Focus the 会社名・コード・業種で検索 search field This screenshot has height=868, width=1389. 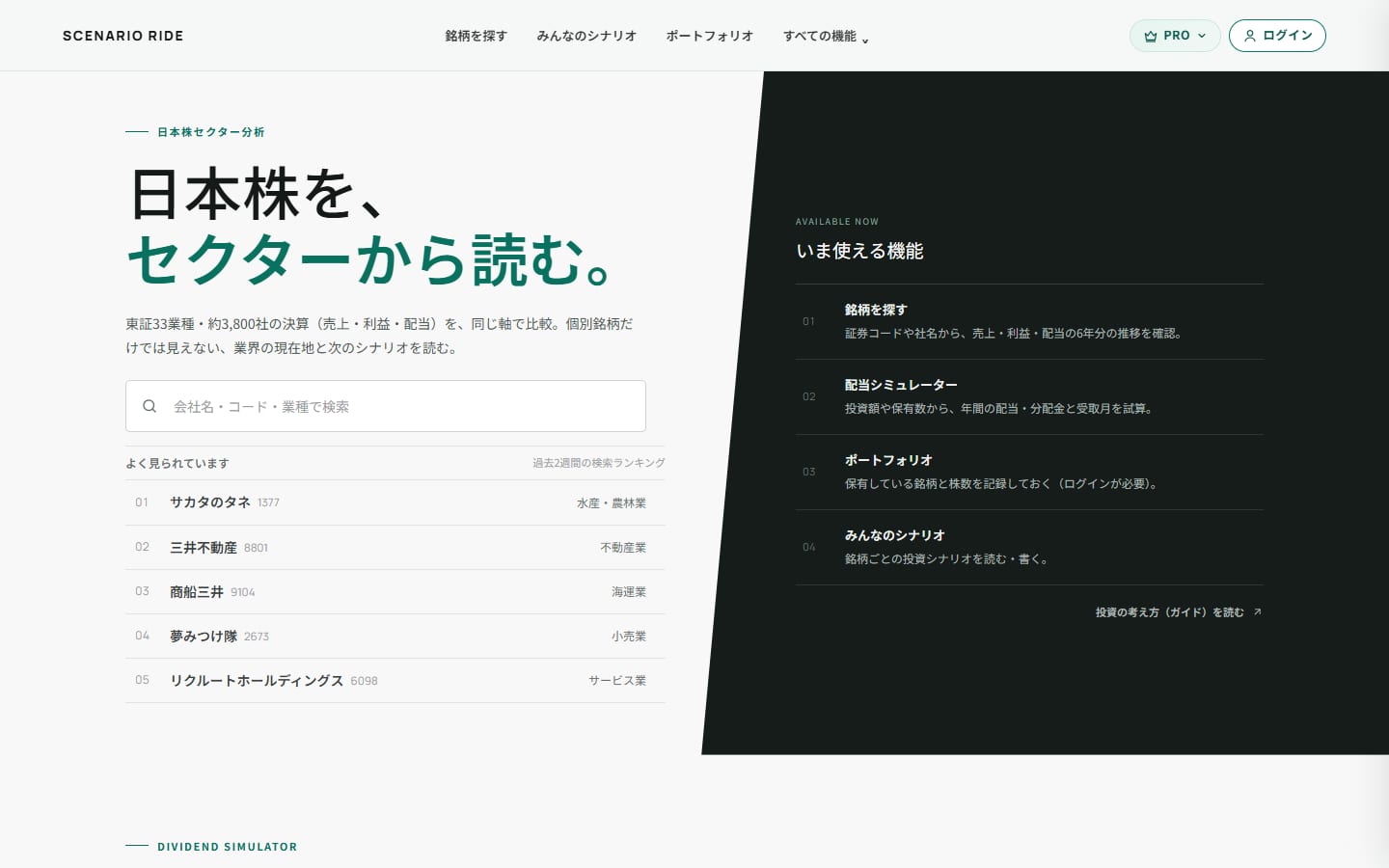pos(386,406)
